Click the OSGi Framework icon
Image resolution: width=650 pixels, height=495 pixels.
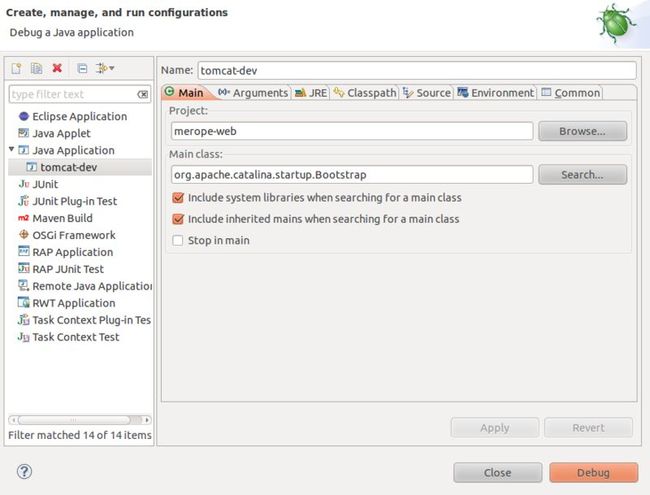24,235
